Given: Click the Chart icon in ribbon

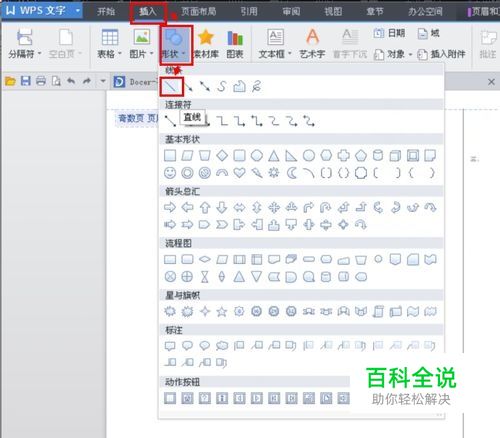Looking at the screenshot, I should [235, 44].
